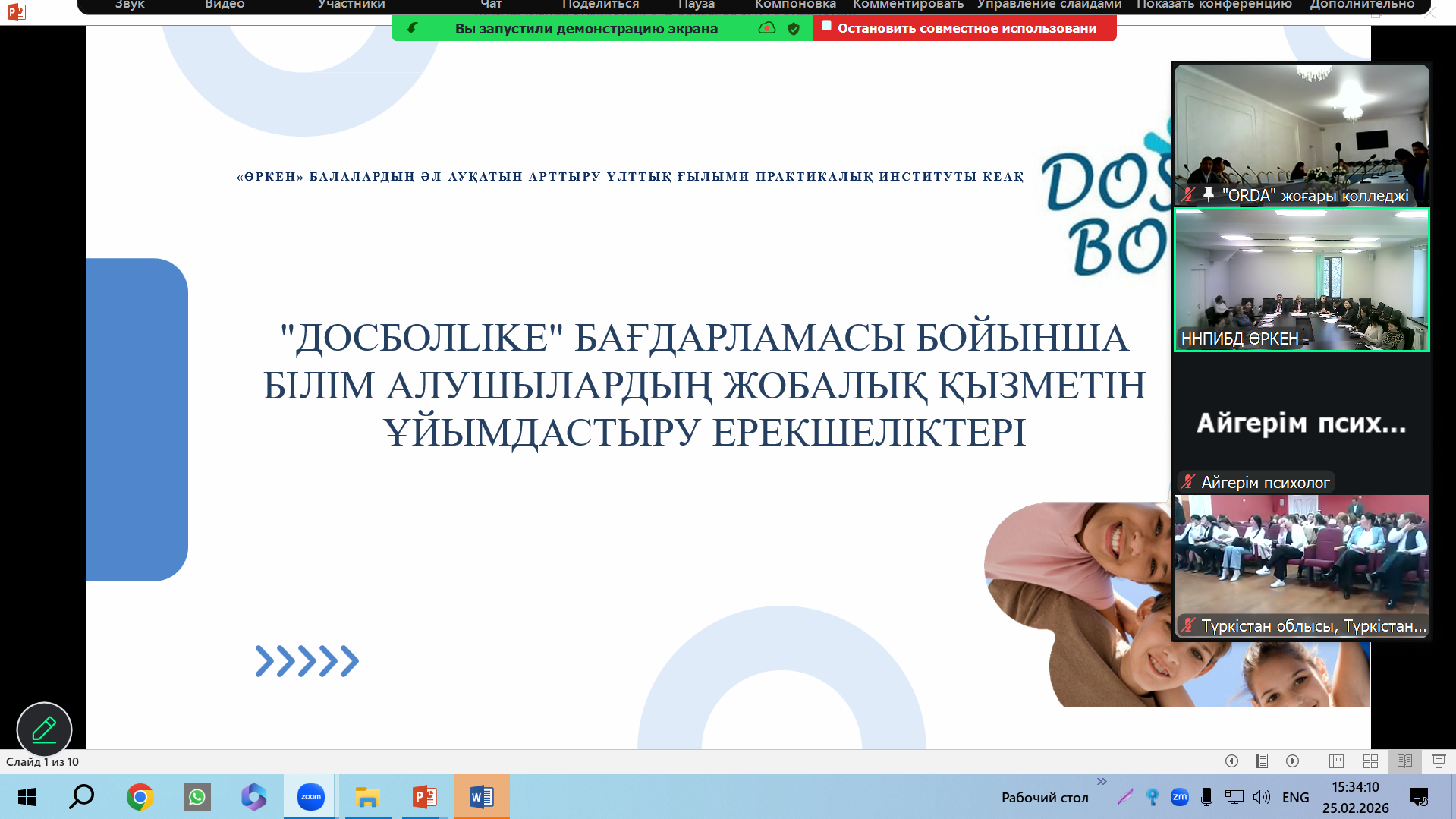Open Участники menu in Zoom toolbar
The height and width of the screenshot is (819, 1456).
(351, 5)
